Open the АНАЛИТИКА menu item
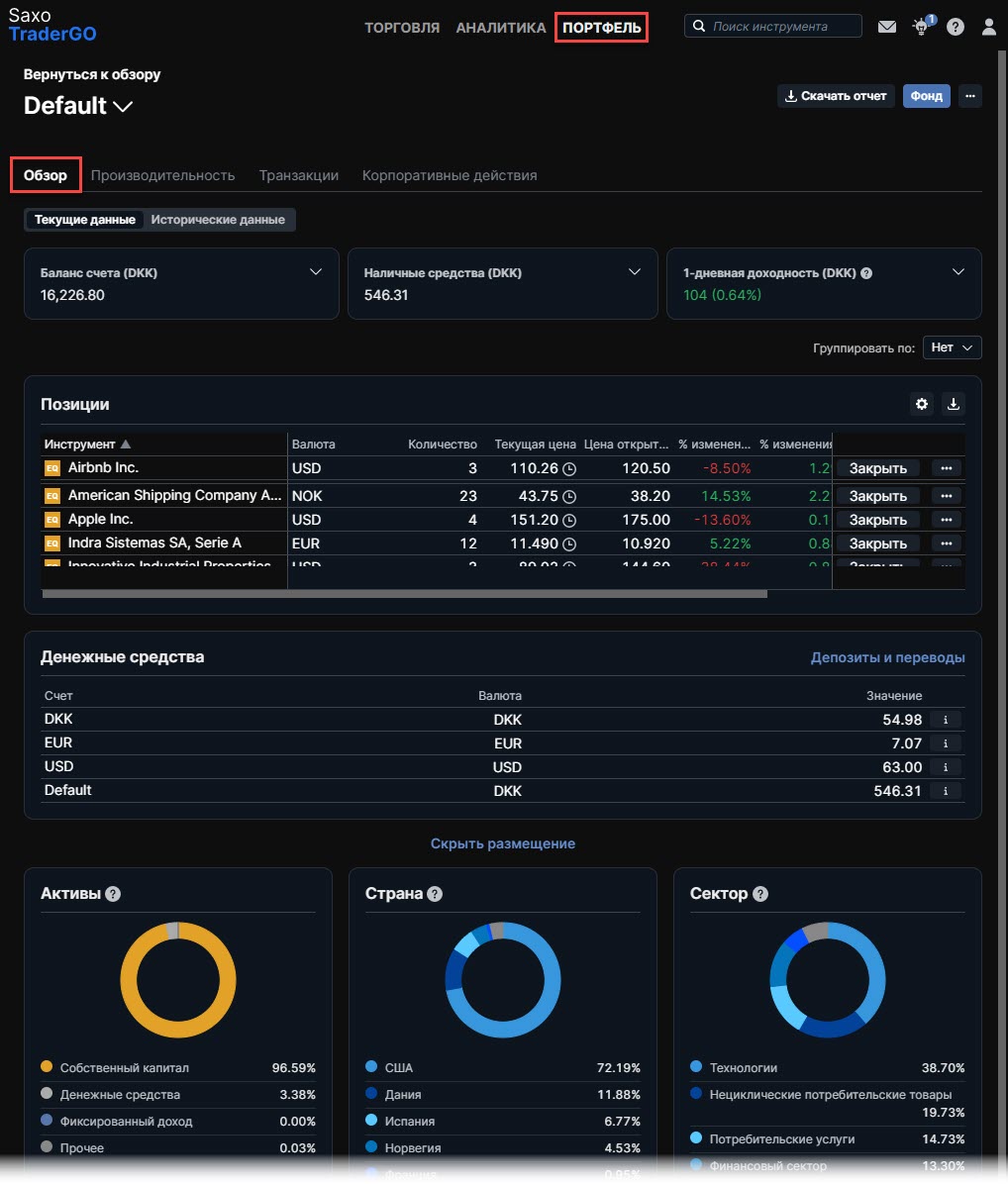The height and width of the screenshot is (1184, 1008). pyautogui.click(x=501, y=28)
